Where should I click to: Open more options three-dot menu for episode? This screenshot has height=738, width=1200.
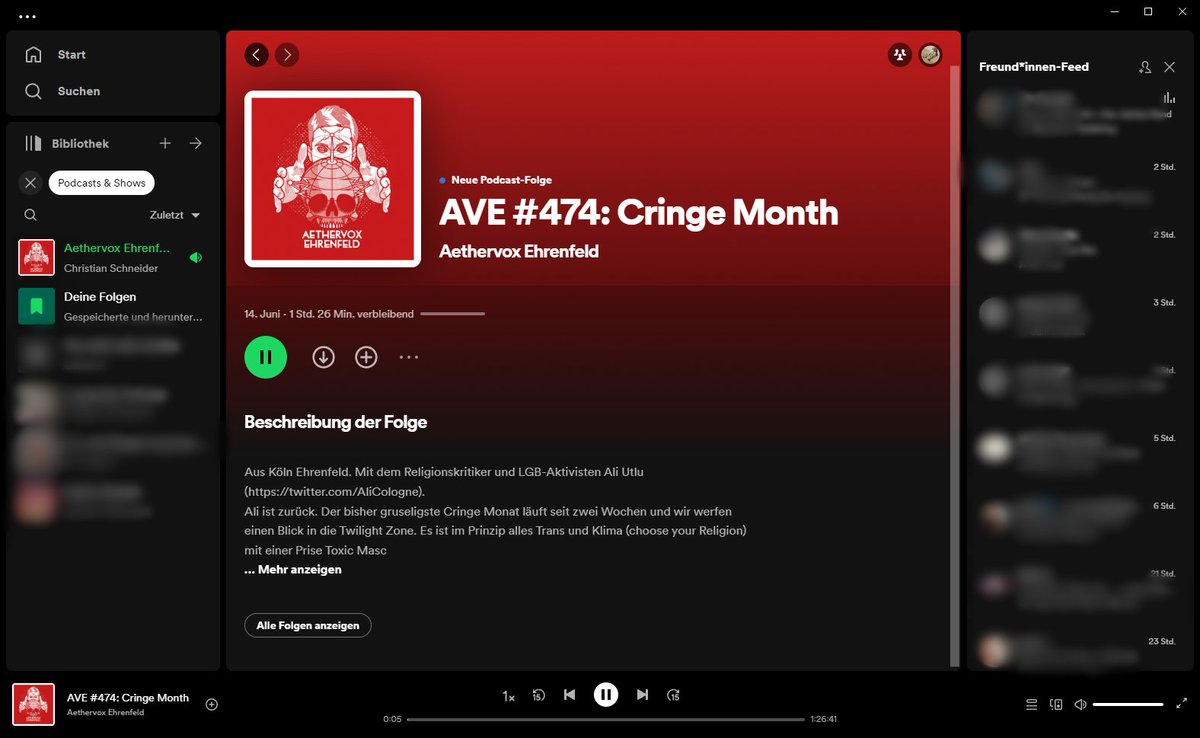point(409,357)
